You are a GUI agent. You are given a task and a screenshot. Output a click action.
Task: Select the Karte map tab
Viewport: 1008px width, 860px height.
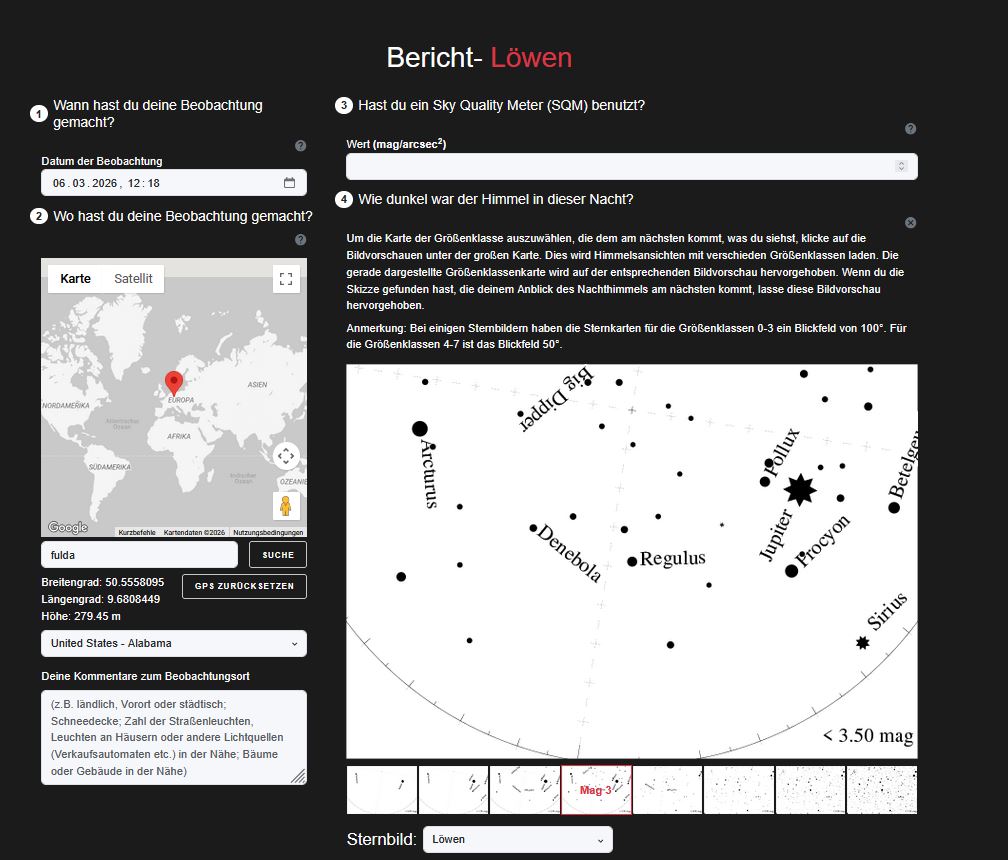pyautogui.click(x=76, y=279)
